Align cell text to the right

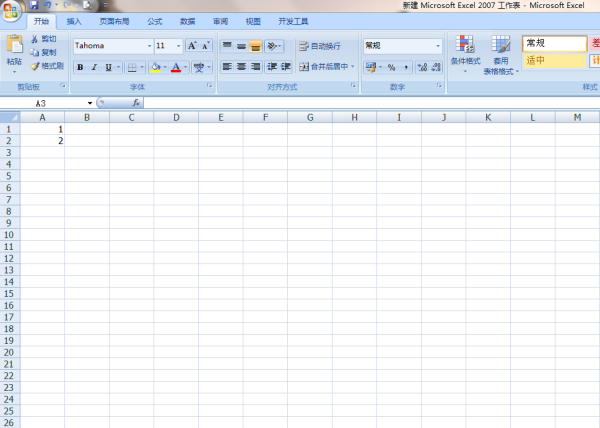click(255, 67)
